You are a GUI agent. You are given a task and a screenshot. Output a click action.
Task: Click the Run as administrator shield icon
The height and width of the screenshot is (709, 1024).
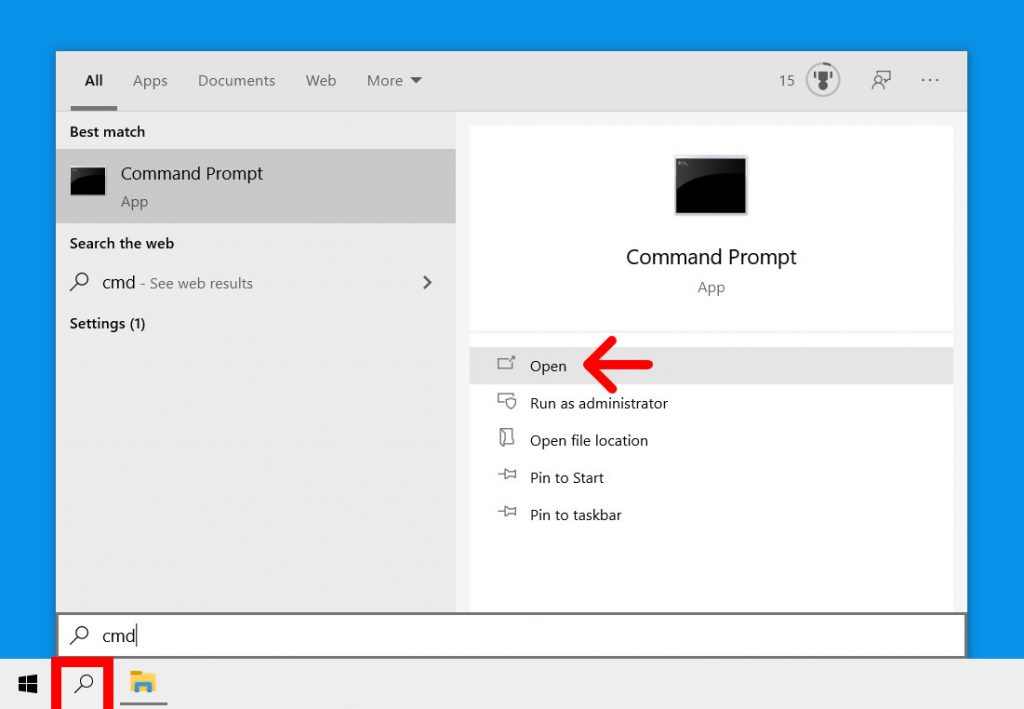click(x=507, y=400)
